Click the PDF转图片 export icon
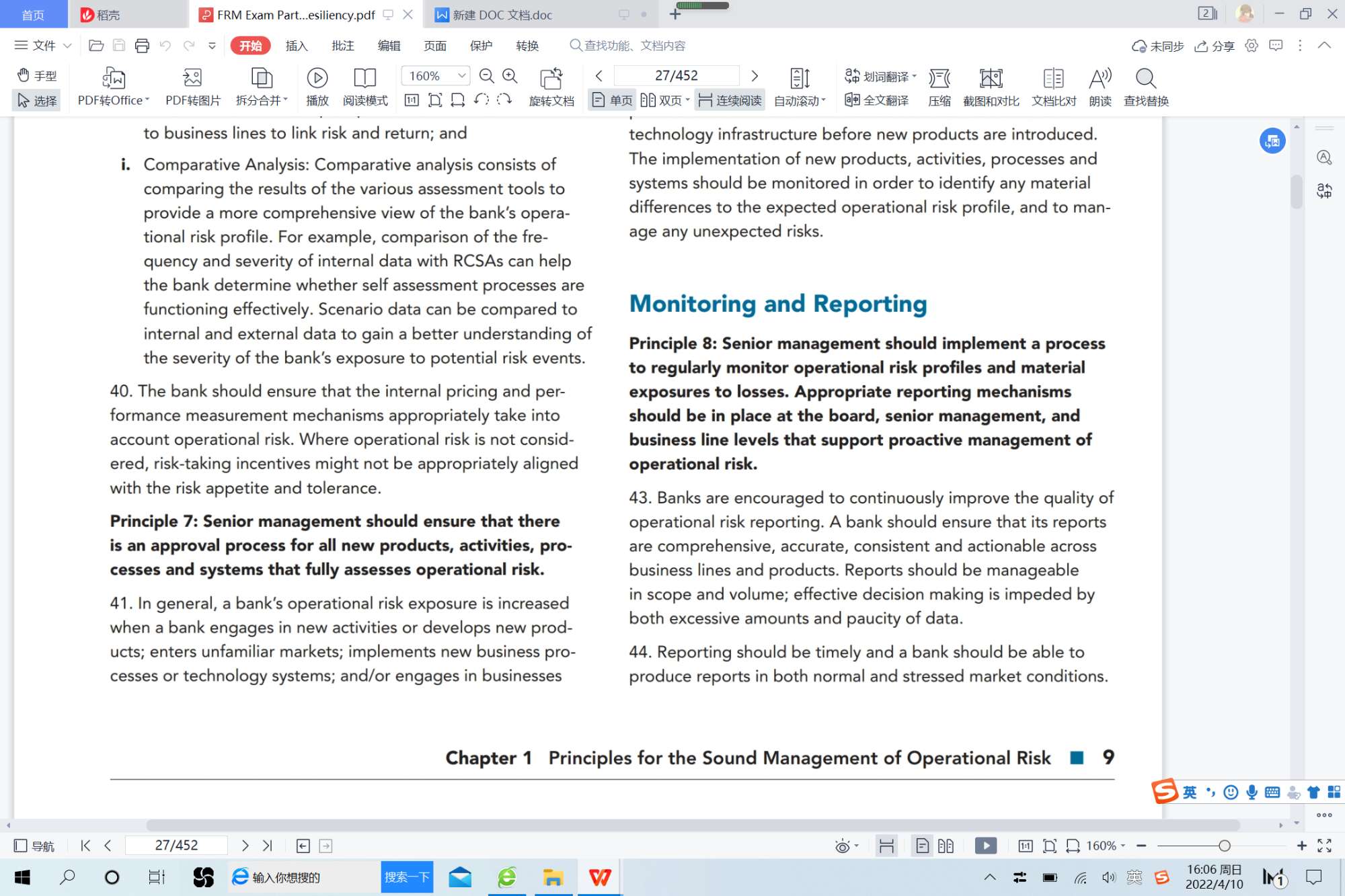 [192, 79]
